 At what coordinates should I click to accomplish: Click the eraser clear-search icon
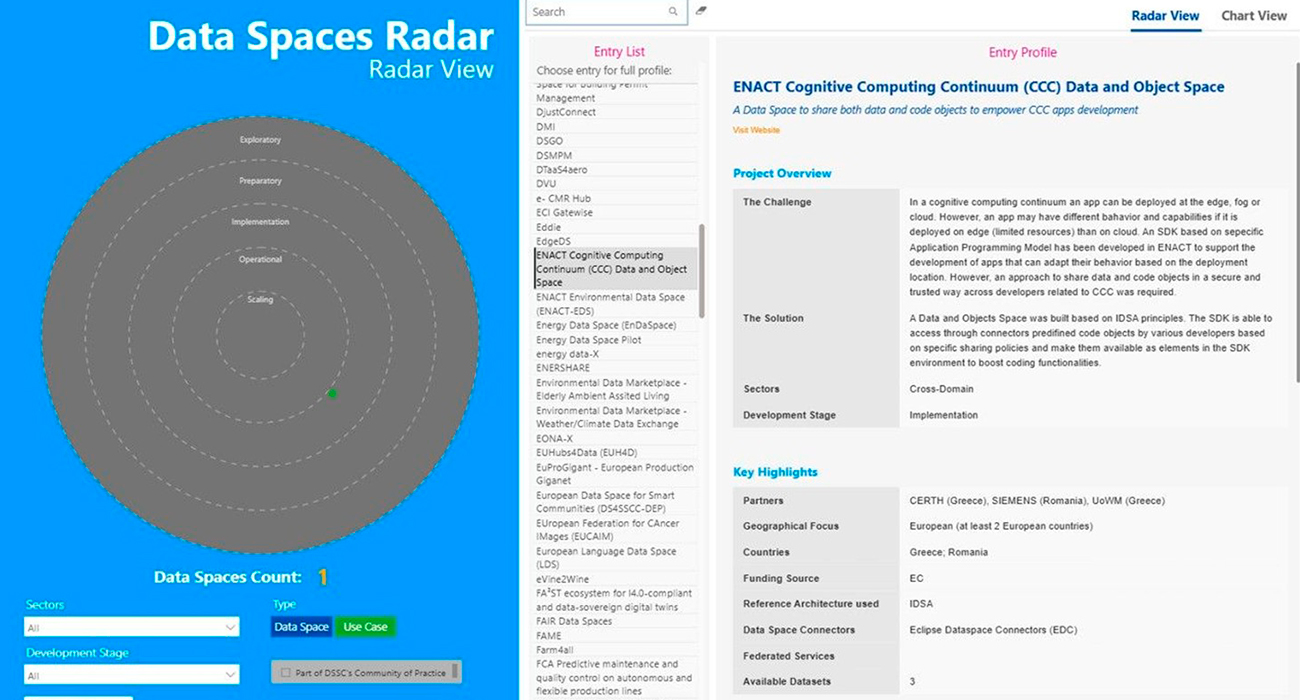point(701,12)
